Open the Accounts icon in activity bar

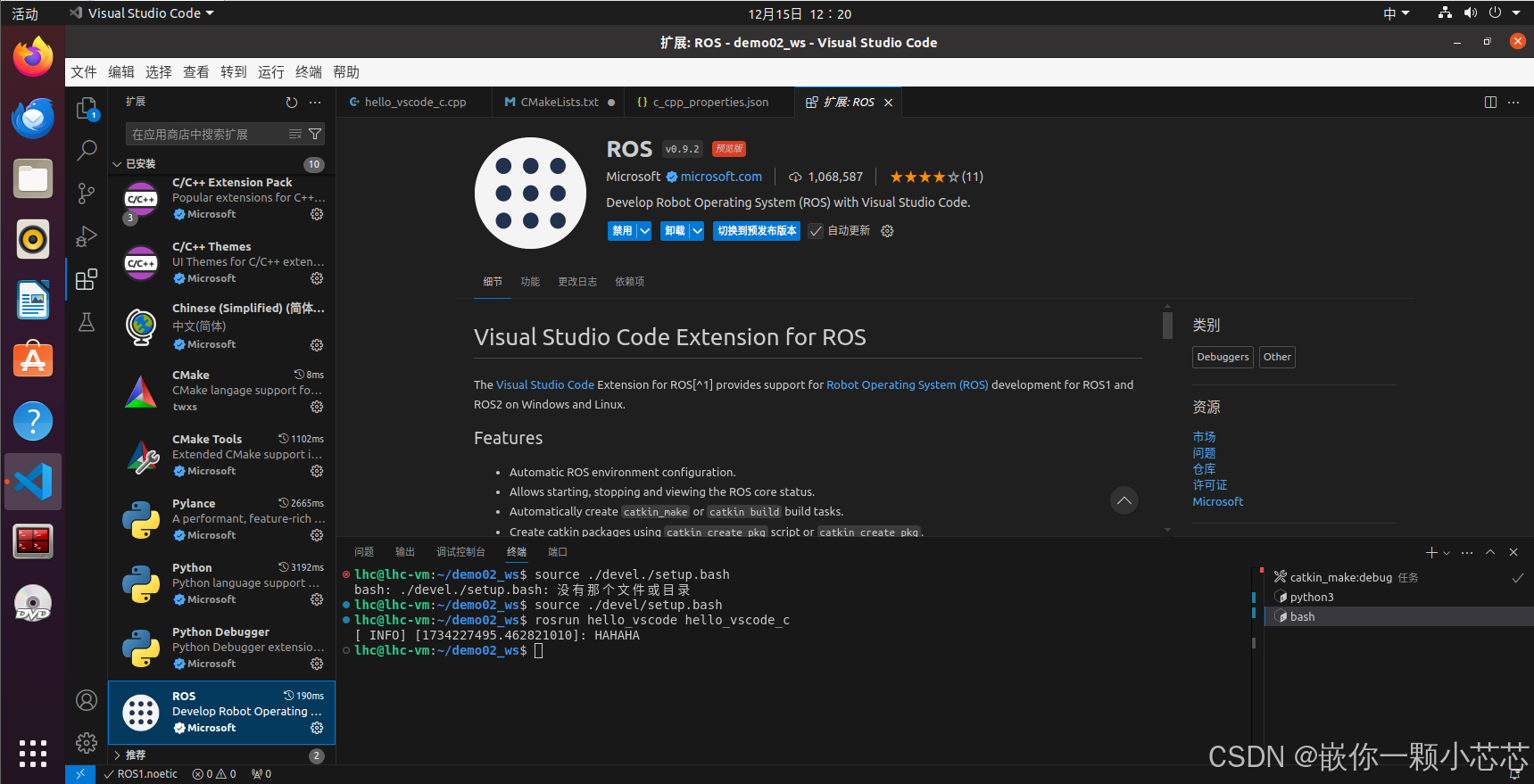click(x=87, y=700)
